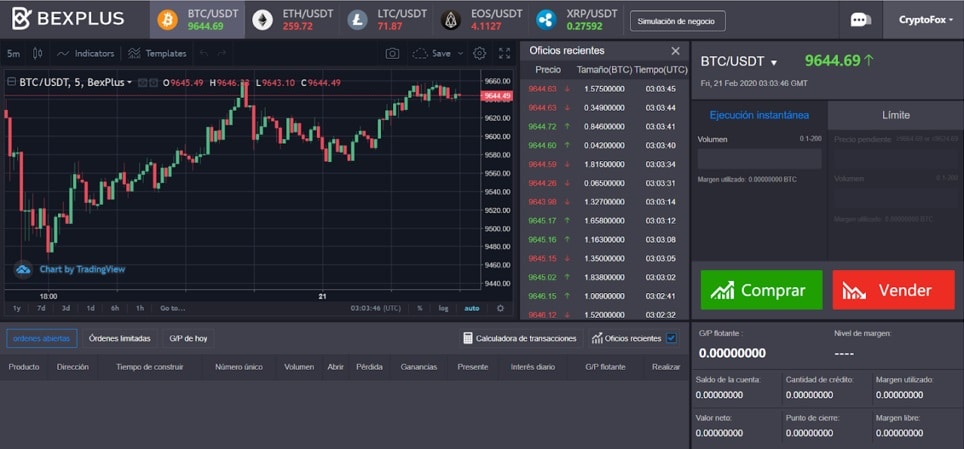Click the Volumen input field

click(x=759, y=159)
